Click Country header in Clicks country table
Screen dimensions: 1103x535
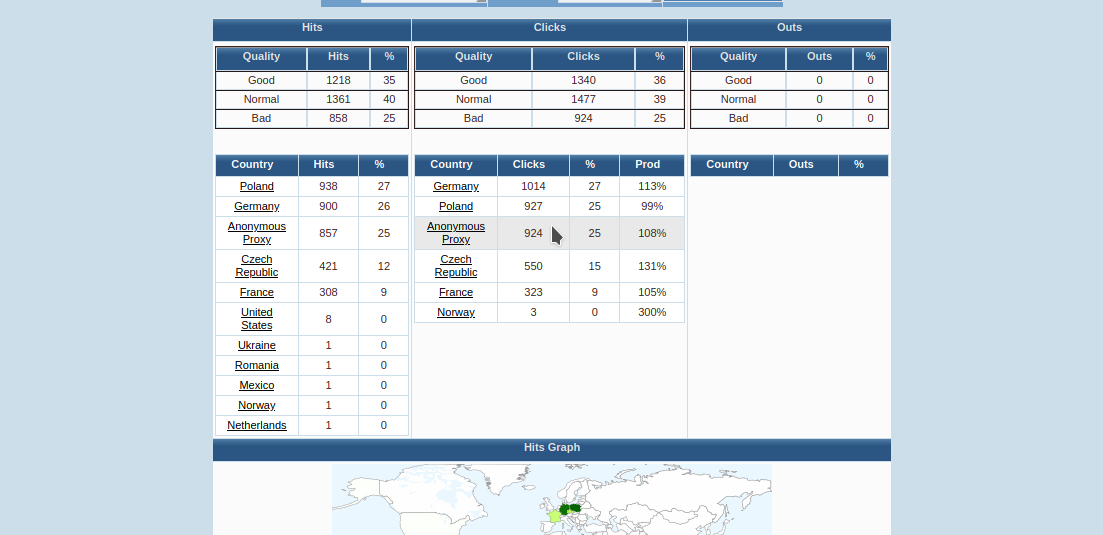(455, 165)
